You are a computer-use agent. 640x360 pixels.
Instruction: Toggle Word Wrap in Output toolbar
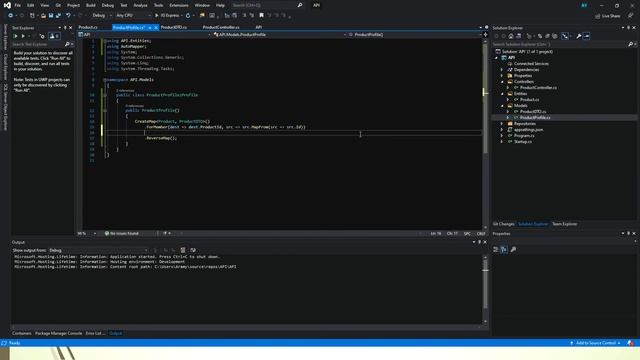pos(193,250)
